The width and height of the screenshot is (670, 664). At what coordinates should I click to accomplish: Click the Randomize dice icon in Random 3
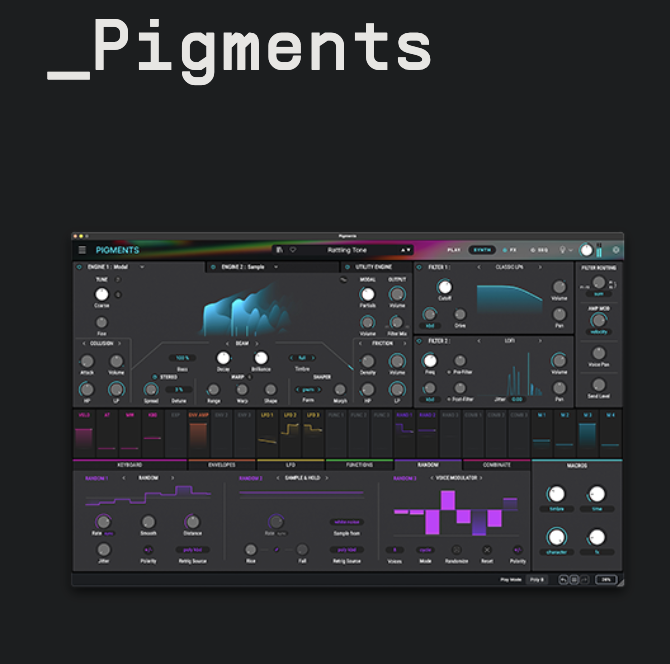tap(456, 550)
